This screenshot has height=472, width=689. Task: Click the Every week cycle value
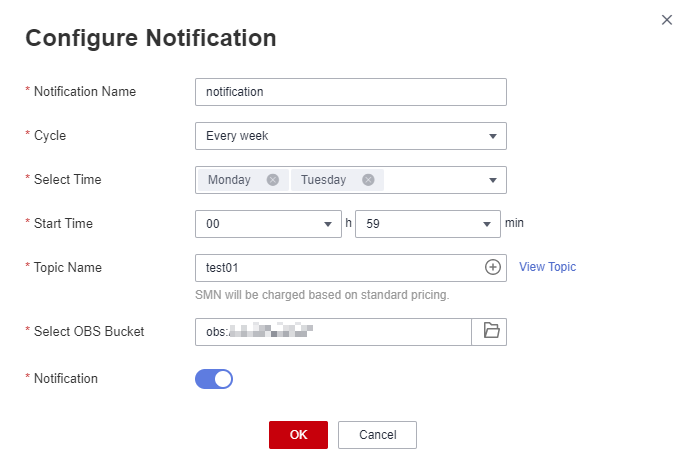(237, 136)
